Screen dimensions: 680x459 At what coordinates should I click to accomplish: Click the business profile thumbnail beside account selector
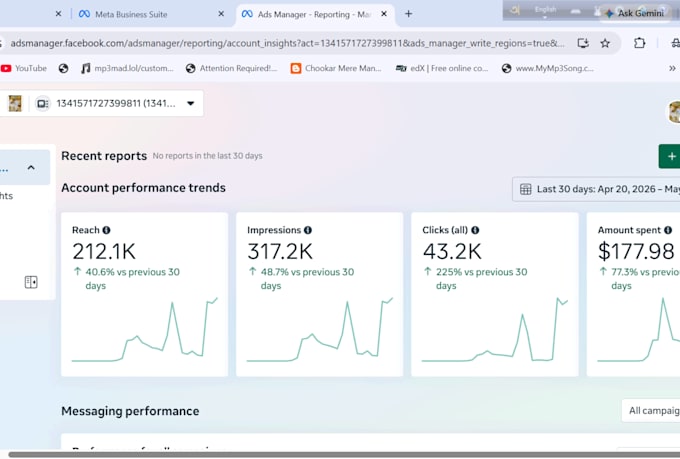click(x=15, y=103)
